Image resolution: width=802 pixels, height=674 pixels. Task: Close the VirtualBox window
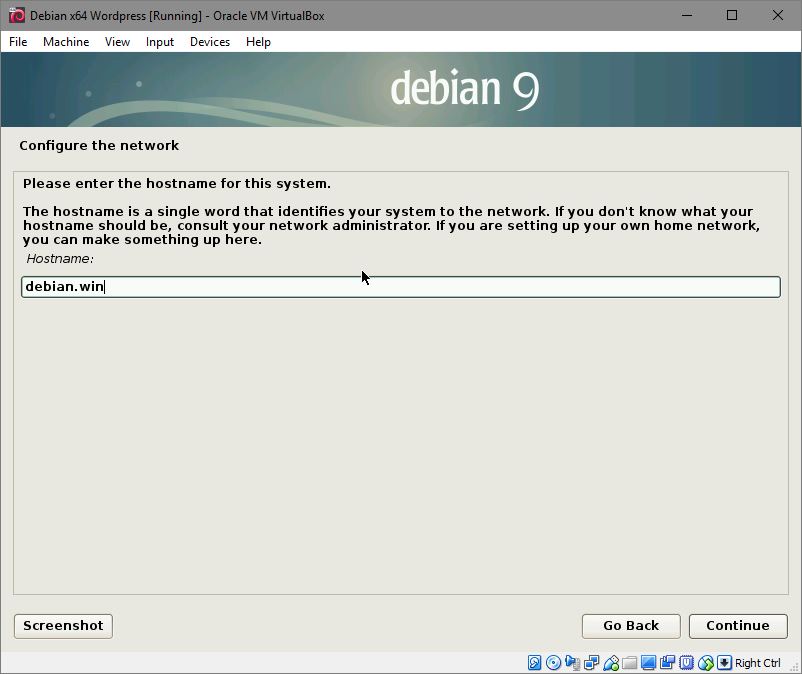click(777, 15)
